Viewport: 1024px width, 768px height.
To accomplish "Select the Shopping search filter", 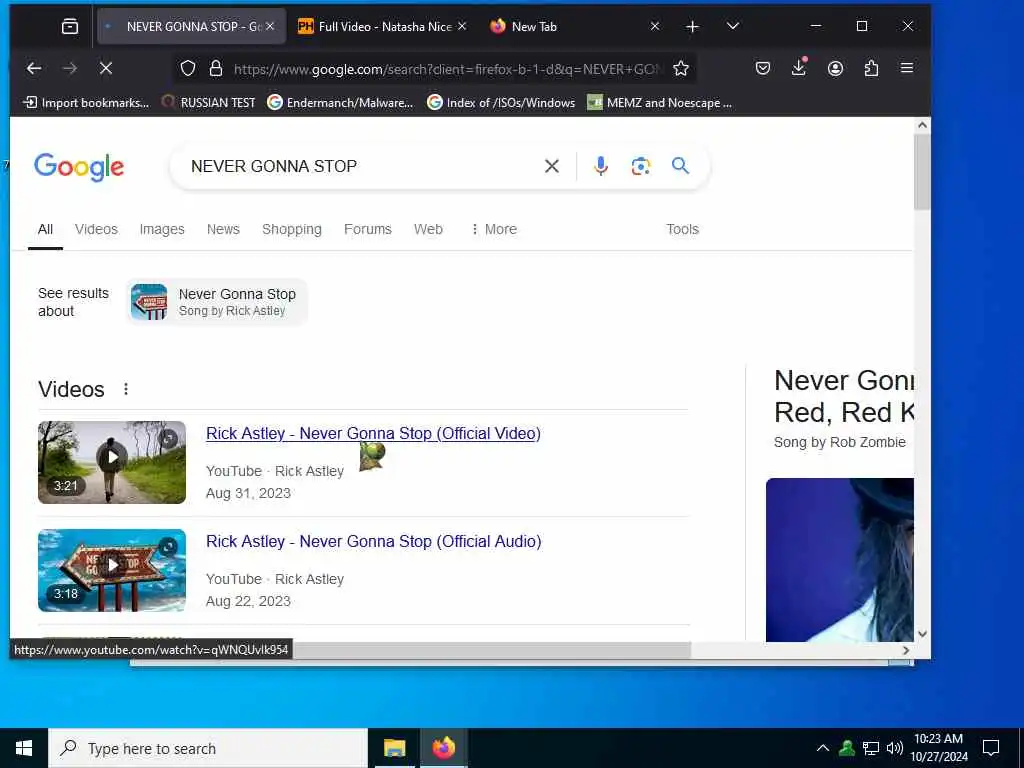I will [292, 229].
